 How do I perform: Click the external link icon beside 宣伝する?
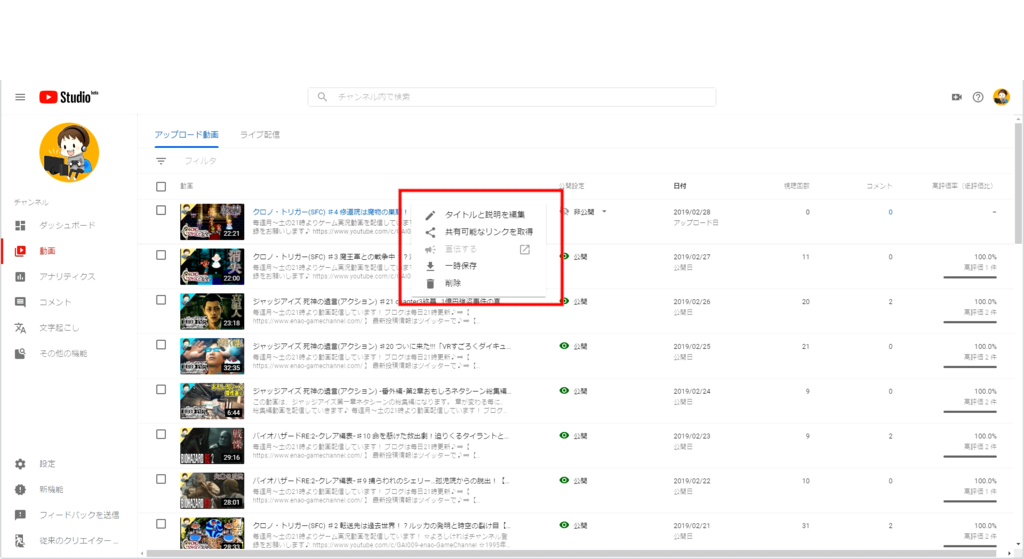(x=524, y=249)
